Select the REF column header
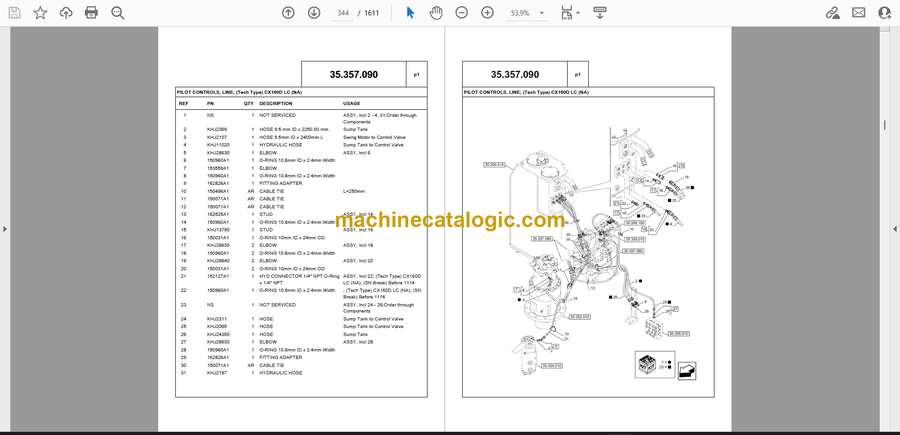Viewport: 900px width, 435px height. tap(184, 104)
